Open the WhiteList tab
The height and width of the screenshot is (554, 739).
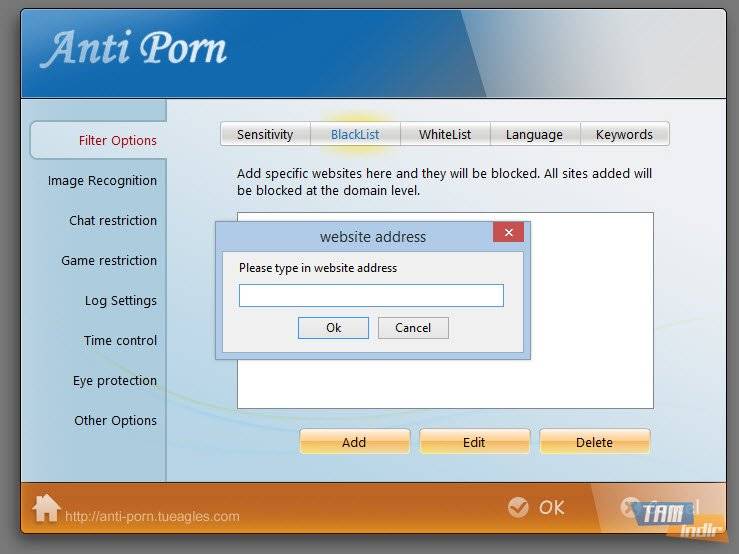click(445, 134)
